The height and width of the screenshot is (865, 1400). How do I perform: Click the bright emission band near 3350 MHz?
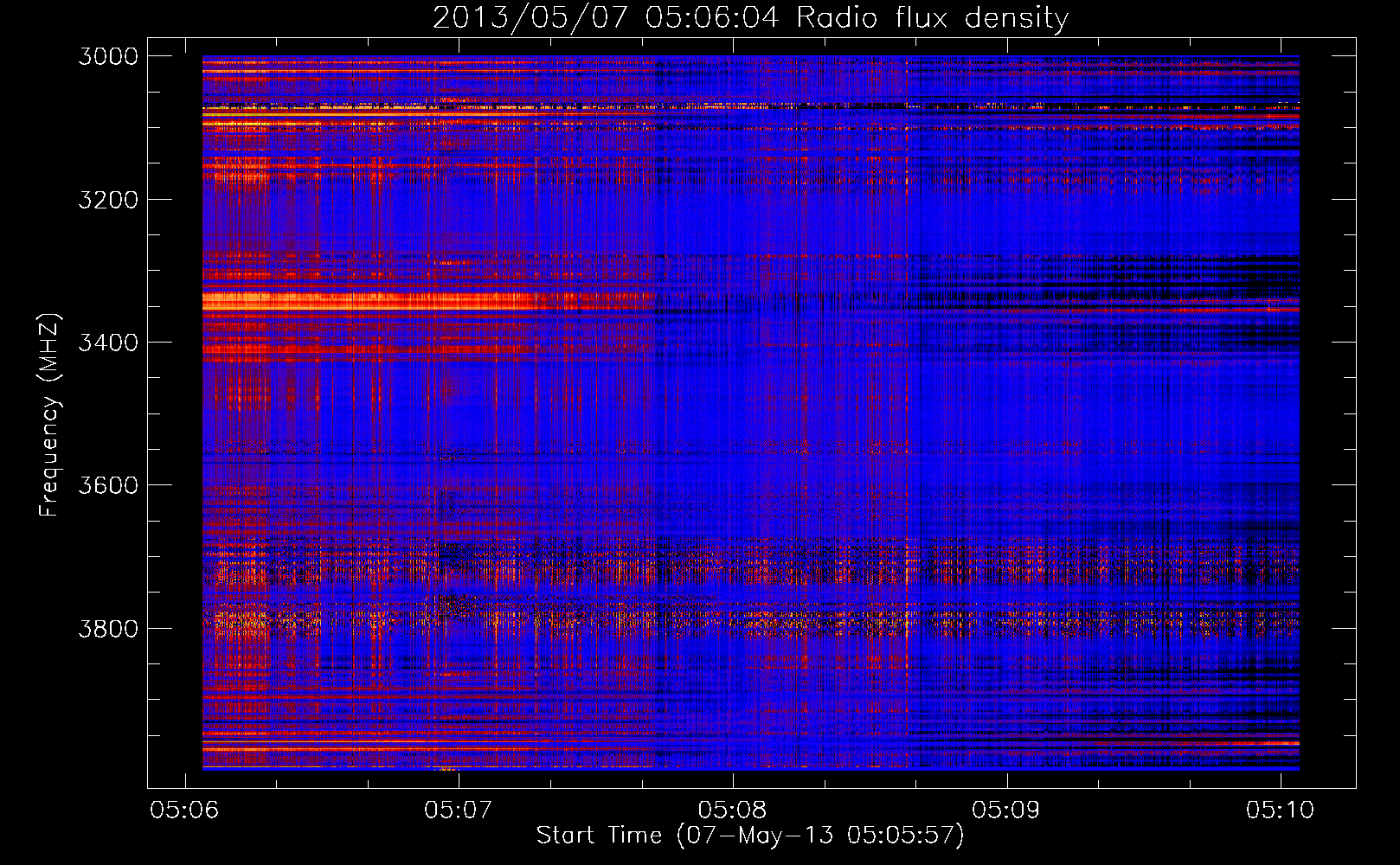pos(428,301)
